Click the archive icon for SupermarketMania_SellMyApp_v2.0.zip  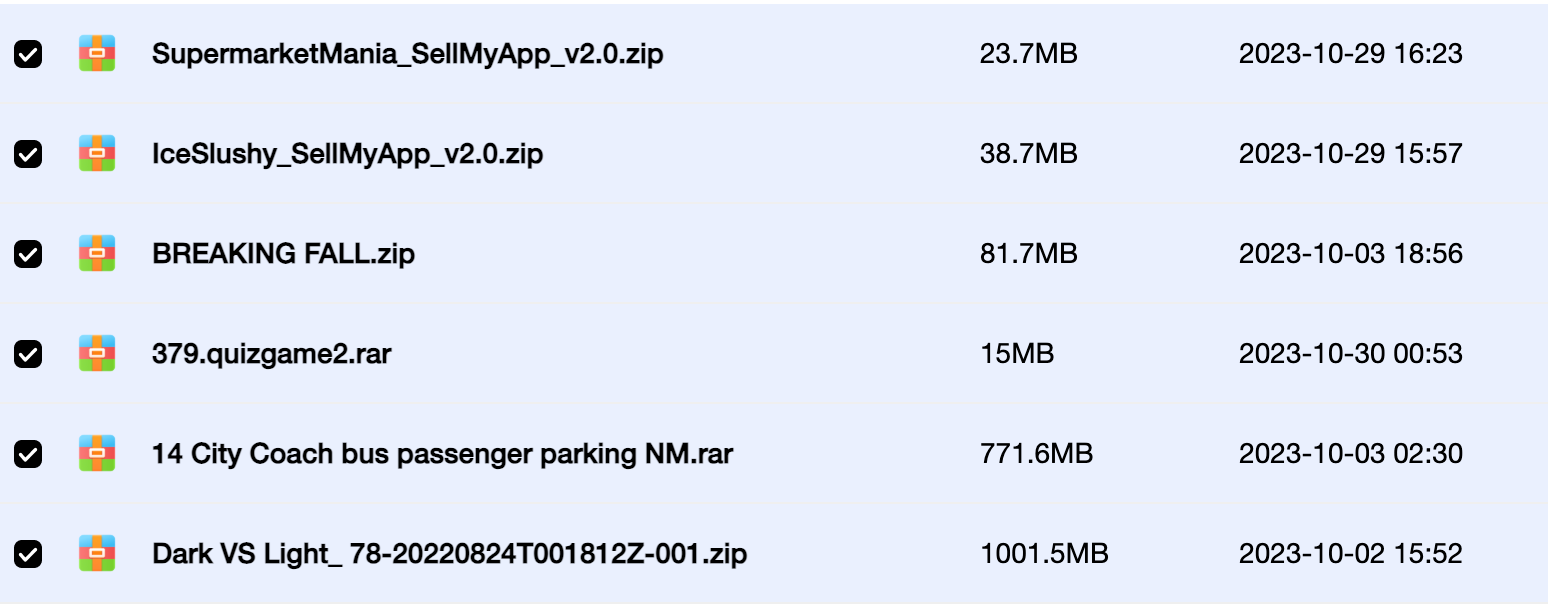pos(97,53)
